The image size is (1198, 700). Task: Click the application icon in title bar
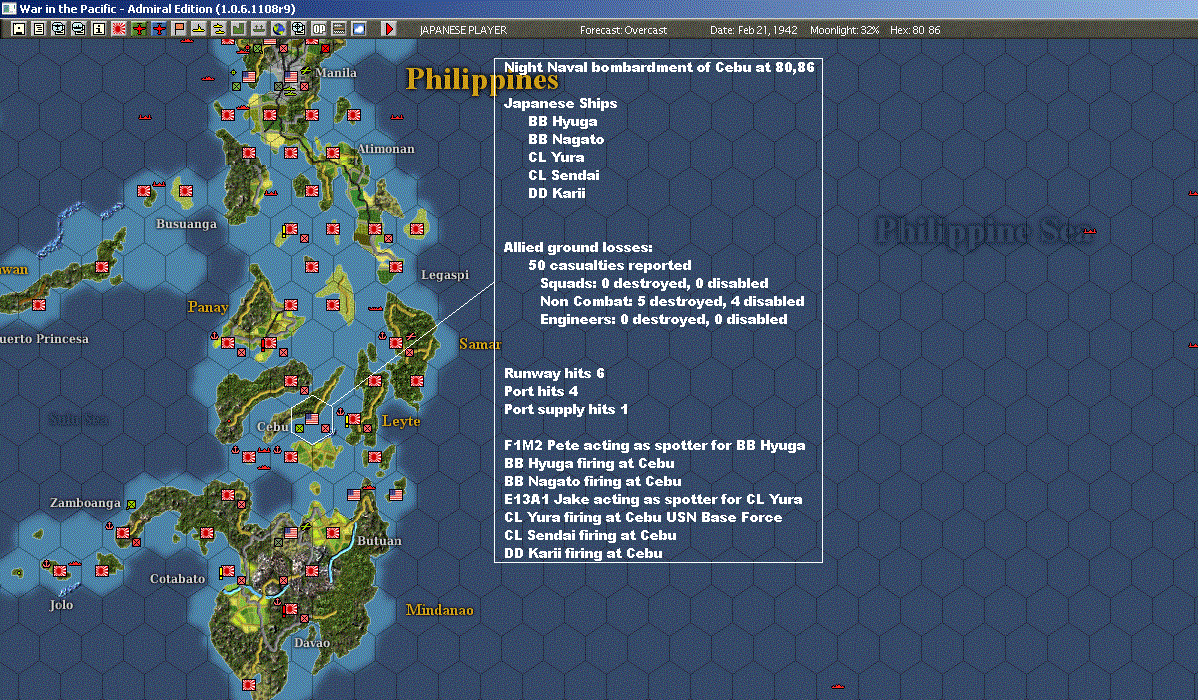click(8, 8)
